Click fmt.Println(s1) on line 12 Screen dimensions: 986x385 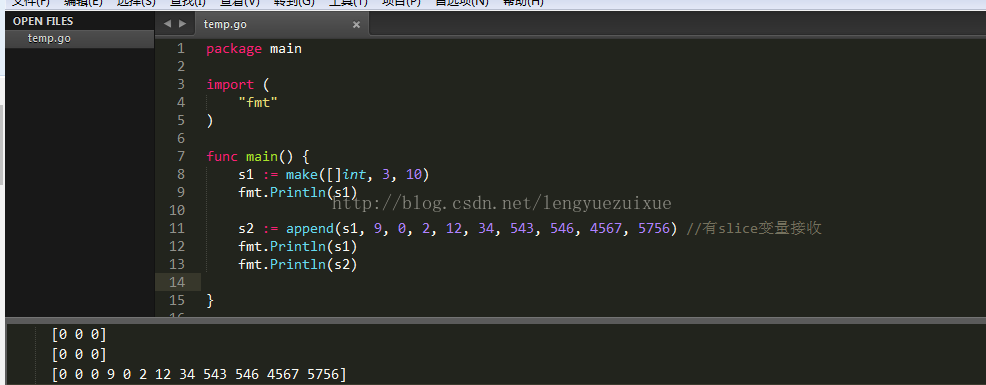click(x=297, y=247)
